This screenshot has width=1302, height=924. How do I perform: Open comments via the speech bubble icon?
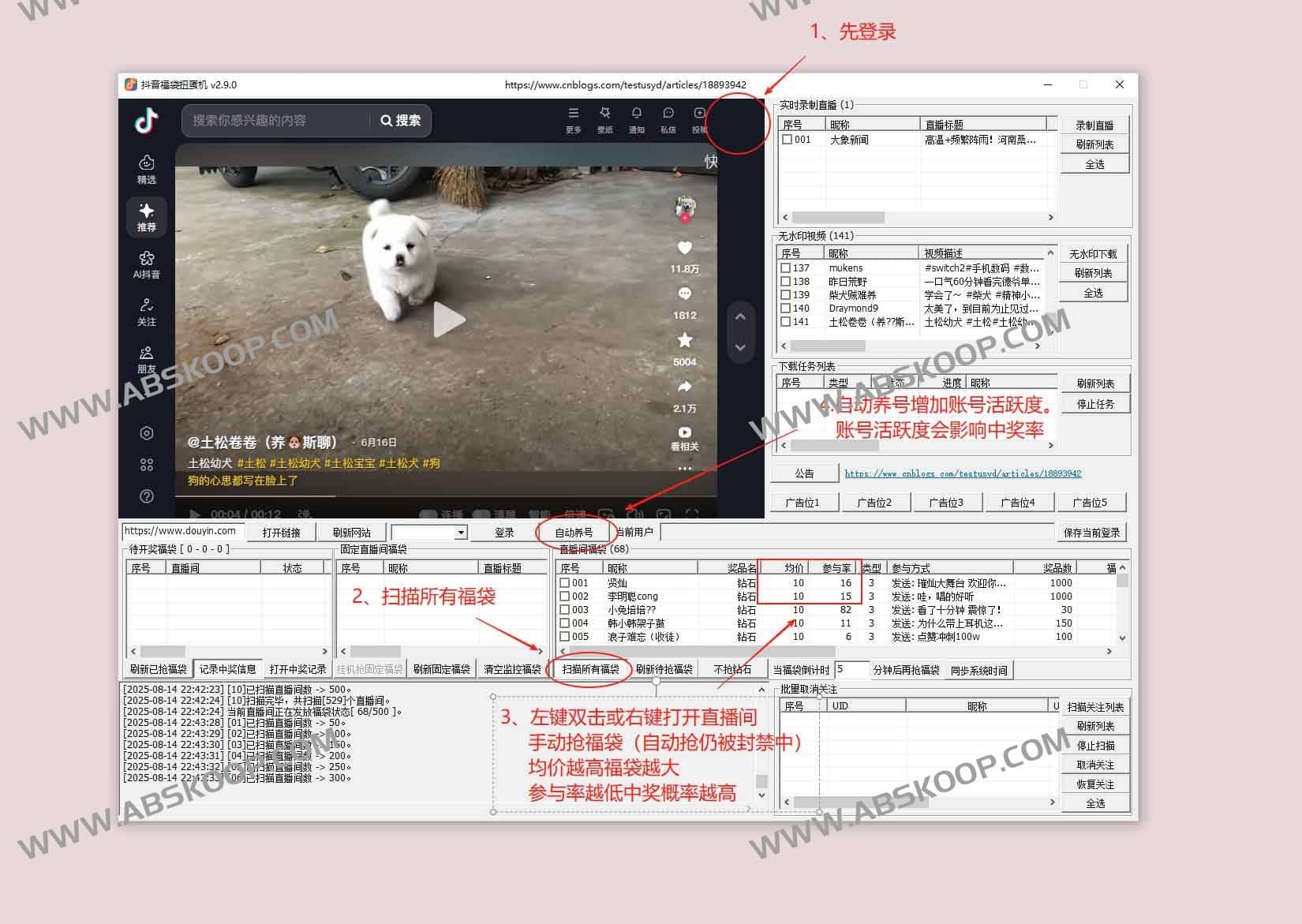click(x=685, y=294)
